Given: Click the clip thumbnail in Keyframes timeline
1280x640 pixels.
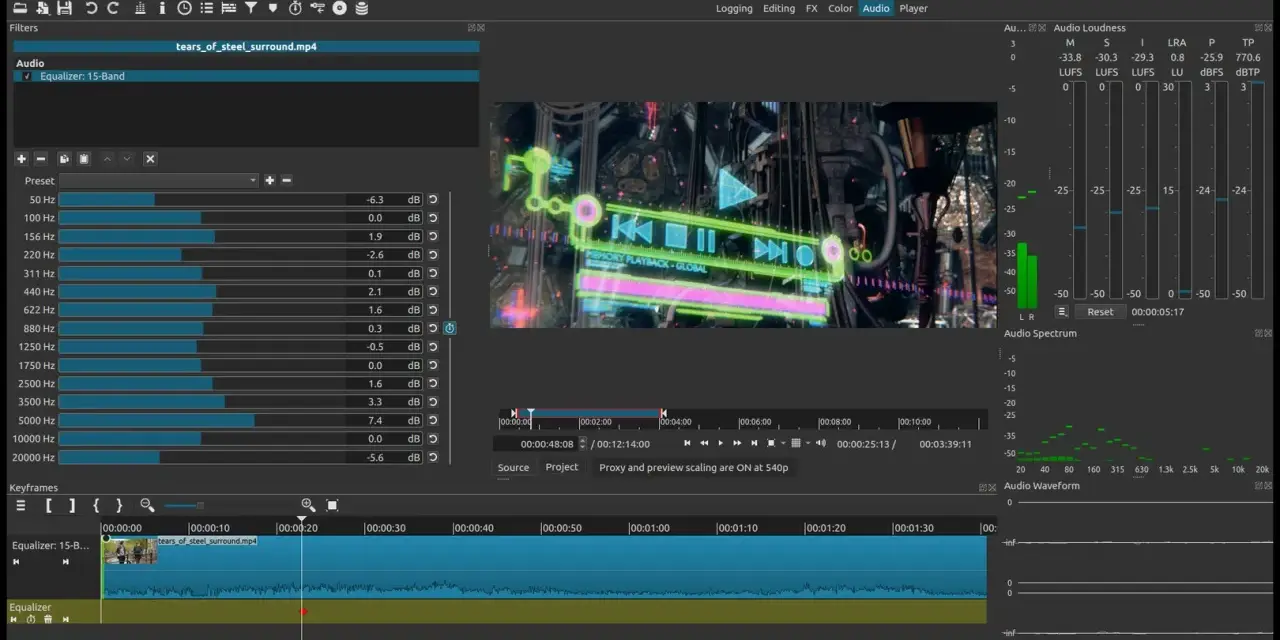Looking at the screenshot, I should [x=131, y=551].
